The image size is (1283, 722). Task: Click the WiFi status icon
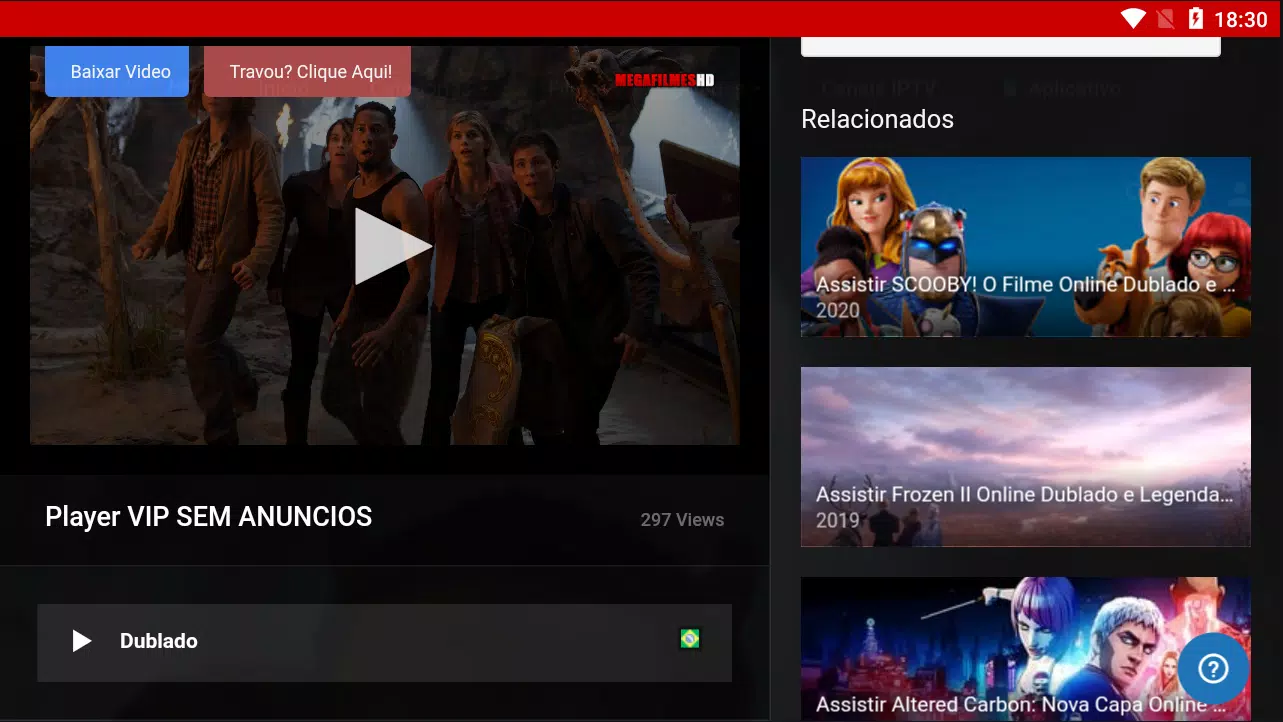coord(1133,18)
